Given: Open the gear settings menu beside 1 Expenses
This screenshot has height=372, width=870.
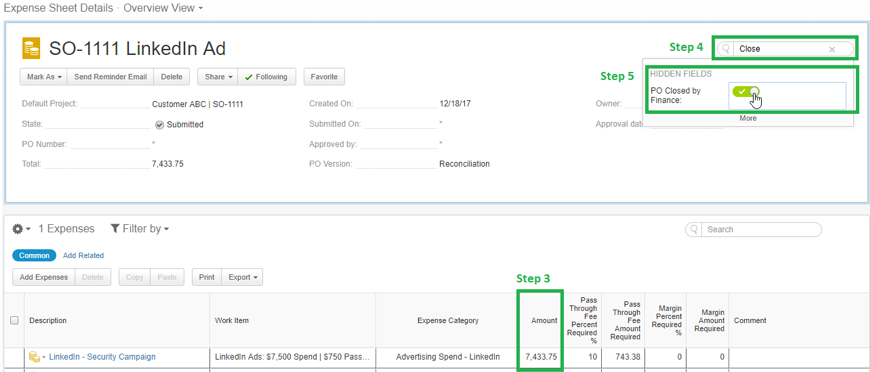Looking at the screenshot, I should click(21, 229).
